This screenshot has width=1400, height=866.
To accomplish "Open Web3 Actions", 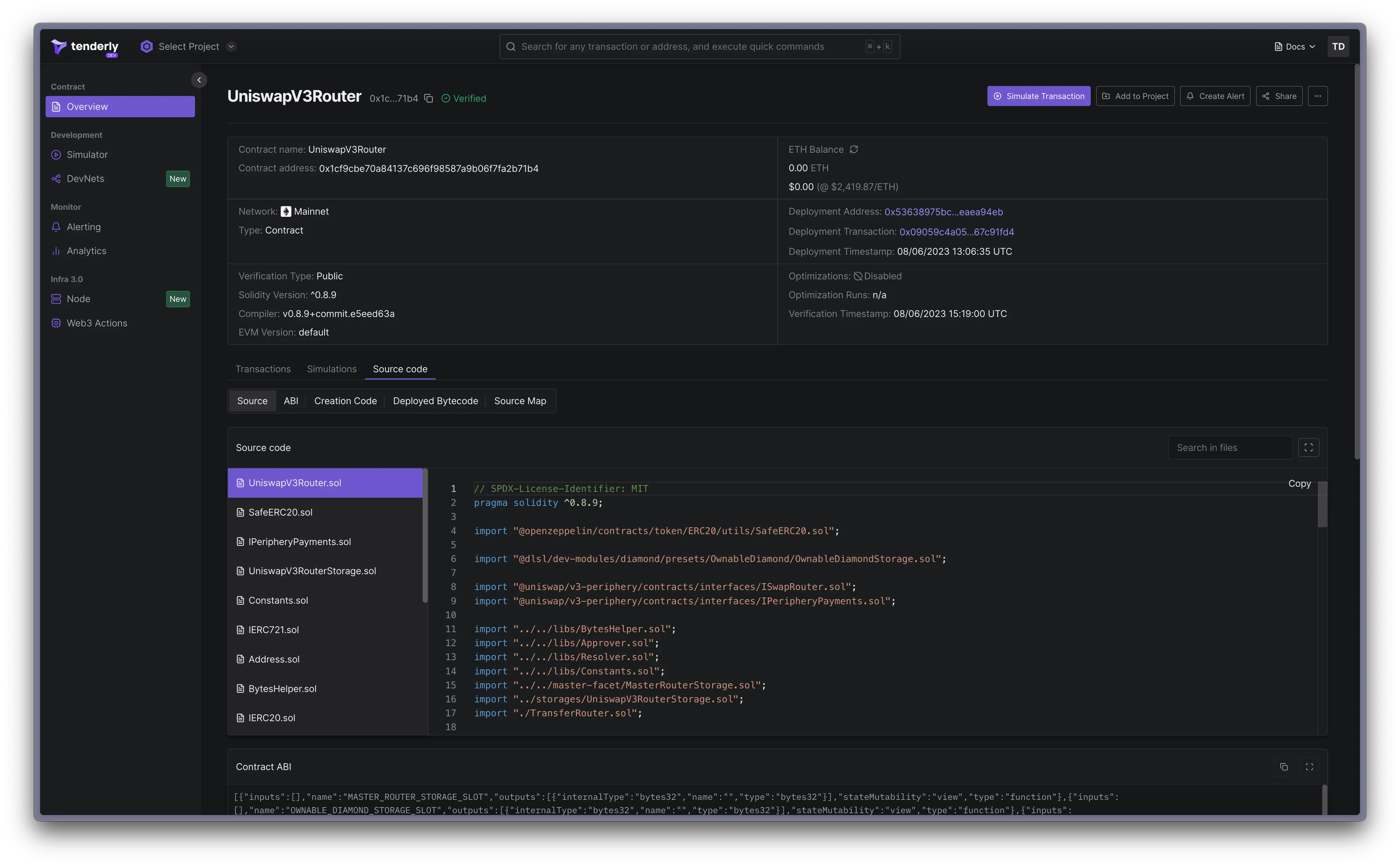I will (x=96, y=323).
